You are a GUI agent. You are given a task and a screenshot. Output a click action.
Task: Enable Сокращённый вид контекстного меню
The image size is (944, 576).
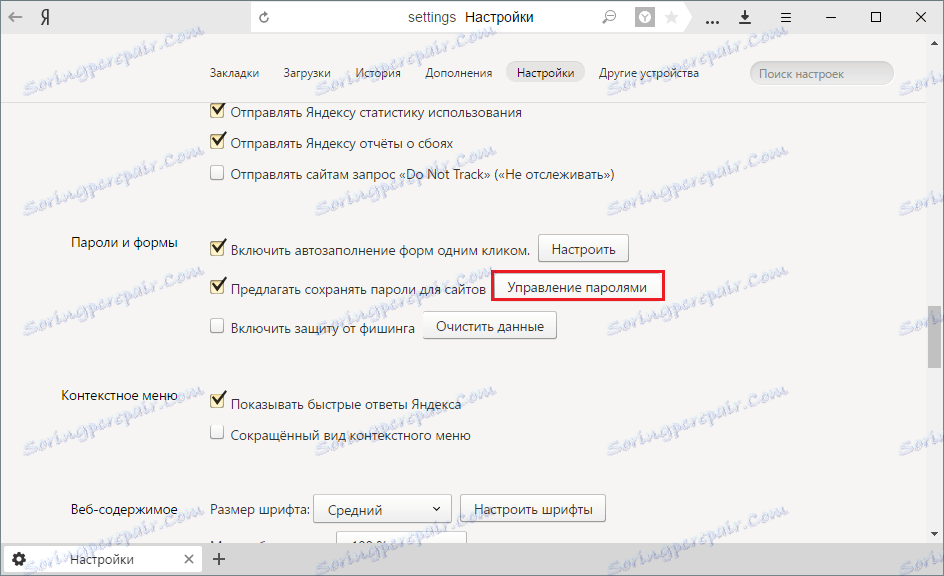tap(217, 433)
